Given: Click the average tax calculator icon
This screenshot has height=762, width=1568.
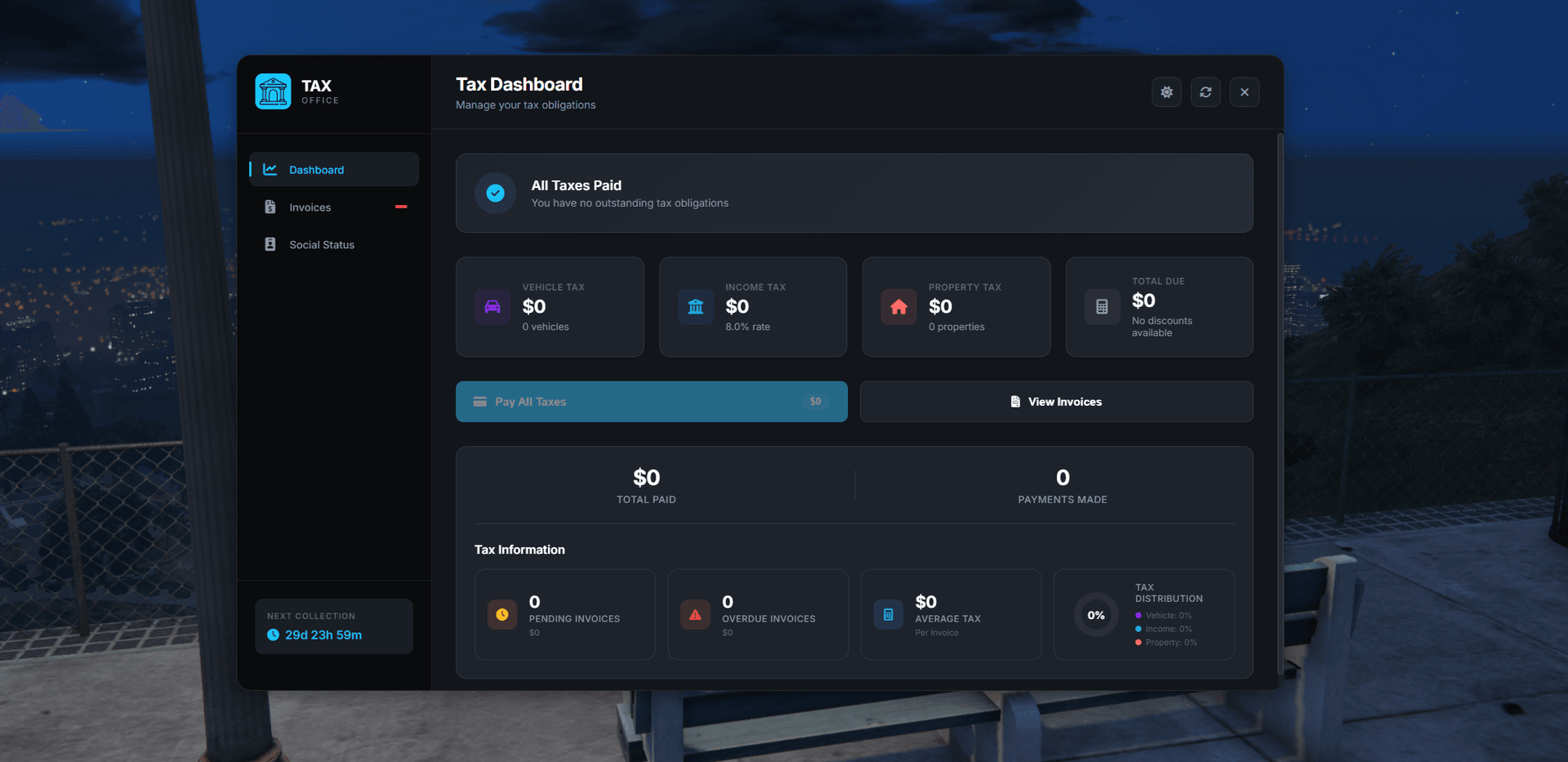Looking at the screenshot, I should tap(889, 615).
